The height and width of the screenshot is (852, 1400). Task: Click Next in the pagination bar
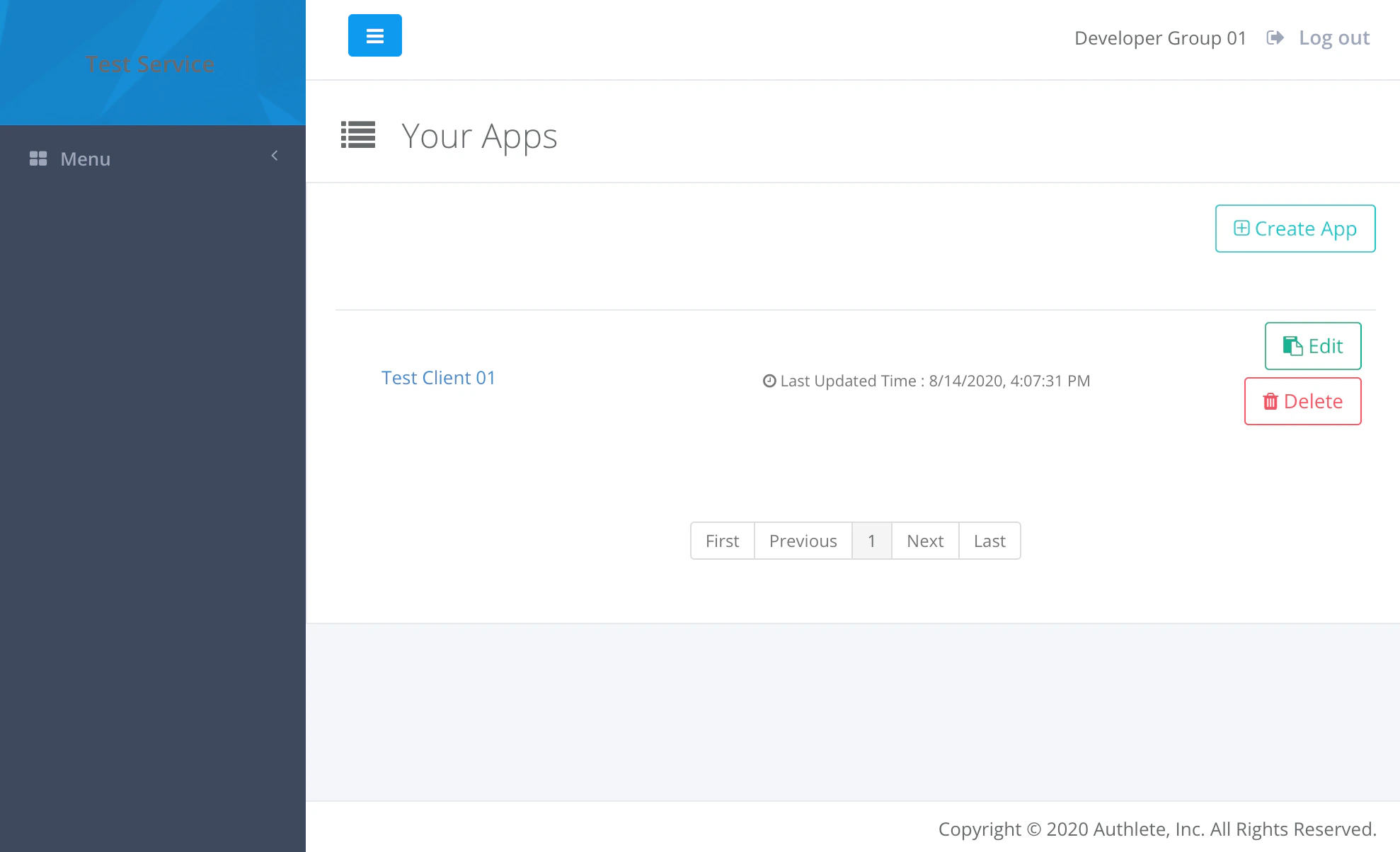coord(925,540)
